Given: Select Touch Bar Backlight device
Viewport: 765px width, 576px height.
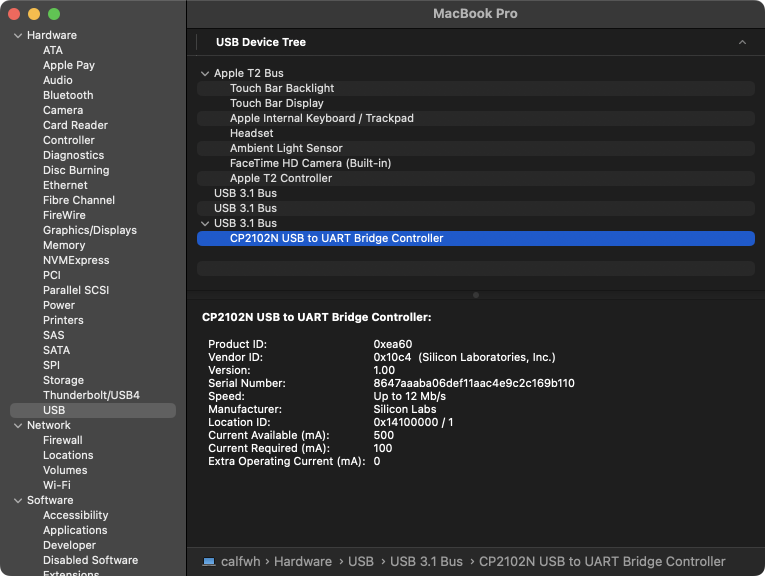Looking at the screenshot, I should point(282,89).
